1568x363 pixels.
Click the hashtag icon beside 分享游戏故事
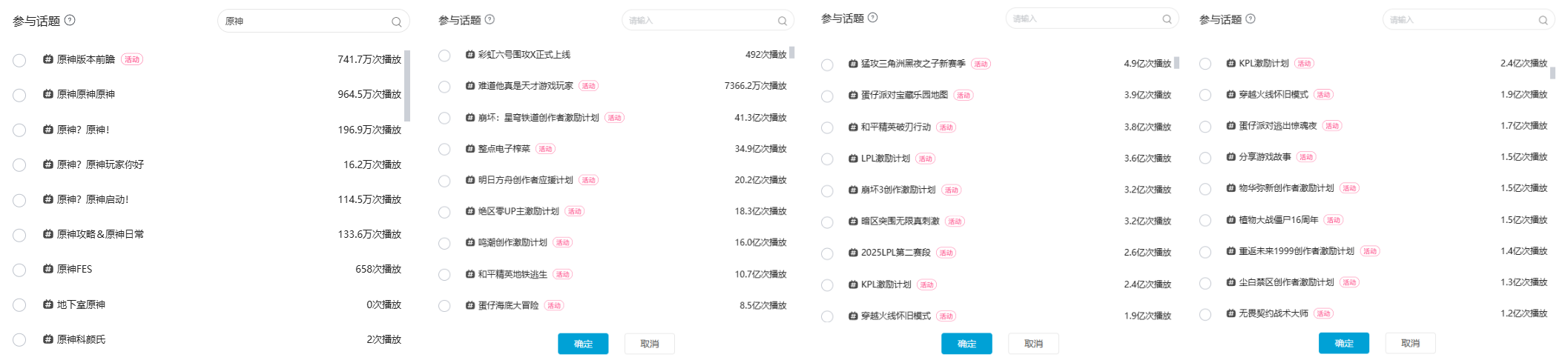pos(1231,157)
